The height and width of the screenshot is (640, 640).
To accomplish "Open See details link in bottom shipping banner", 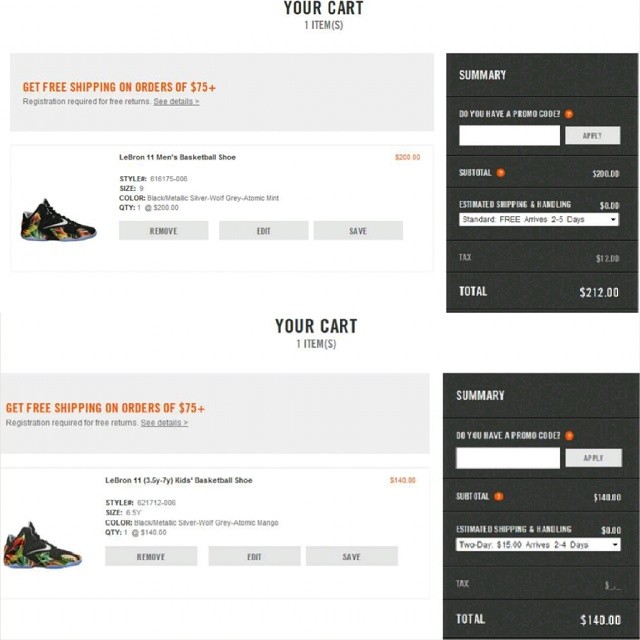I will 164,423.
